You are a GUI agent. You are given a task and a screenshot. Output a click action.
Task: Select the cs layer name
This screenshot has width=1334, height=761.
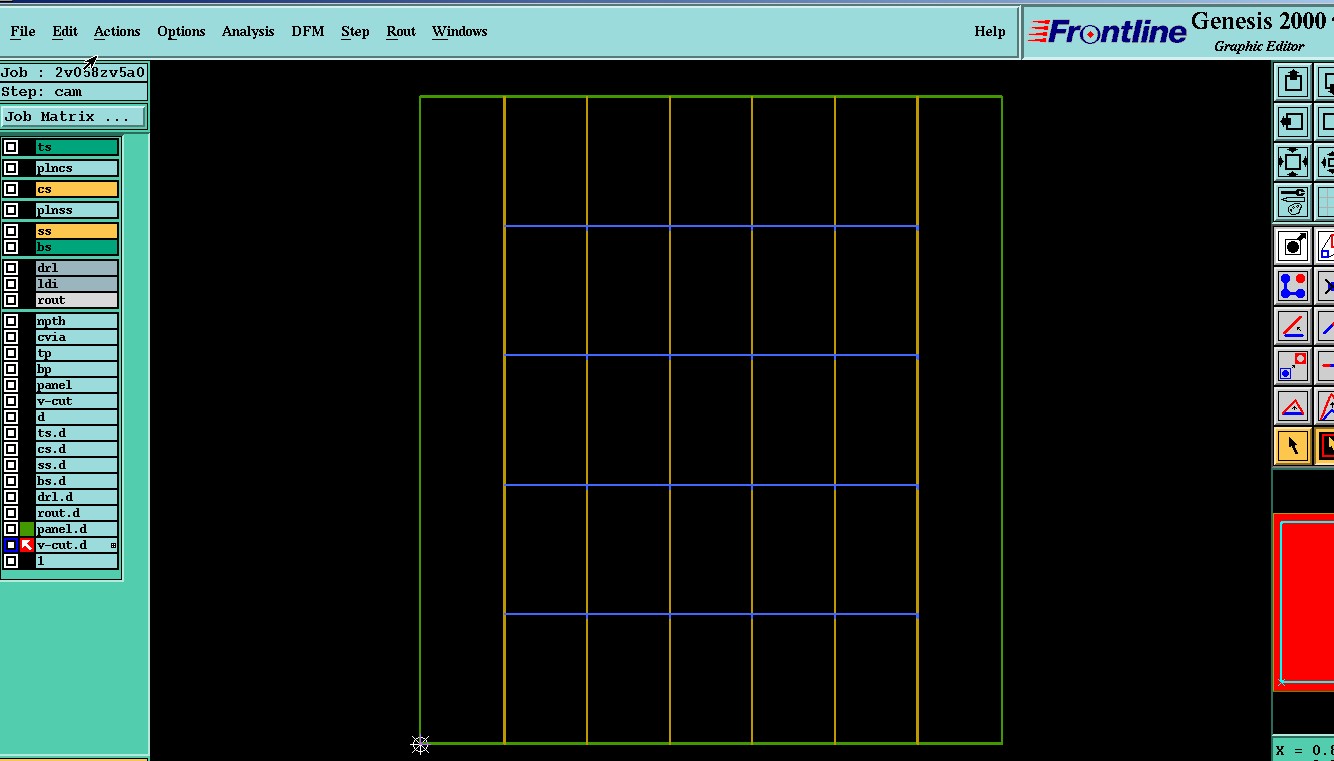click(77, 189)
